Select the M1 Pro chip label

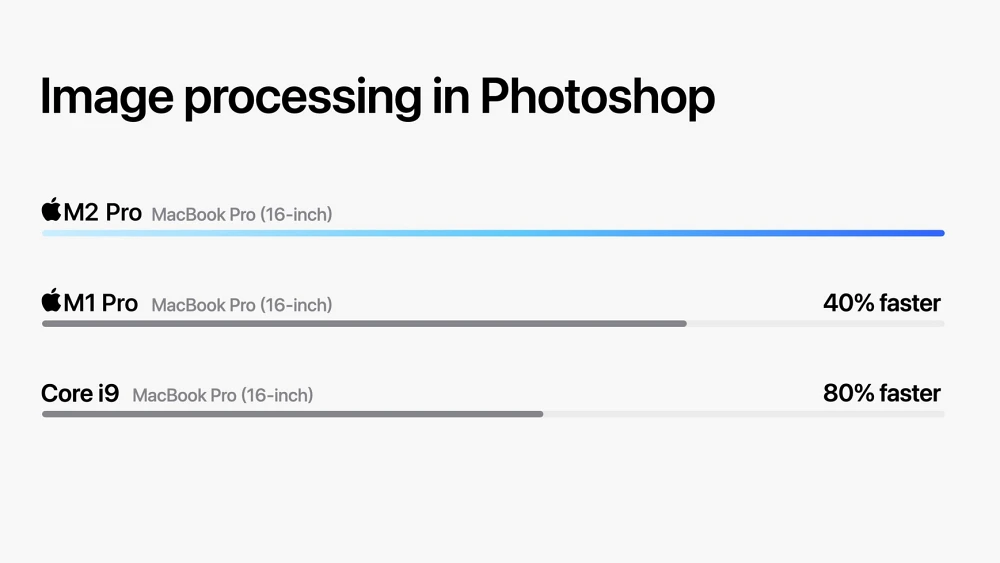coord(100,303)
